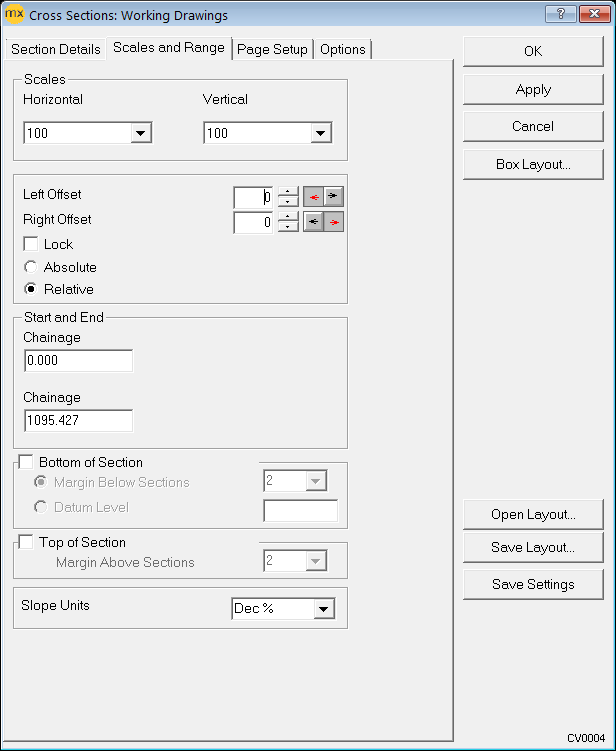616x751 pixels.
Task: Click the help question mark button in title bar
Action: [x=559, y=15]
